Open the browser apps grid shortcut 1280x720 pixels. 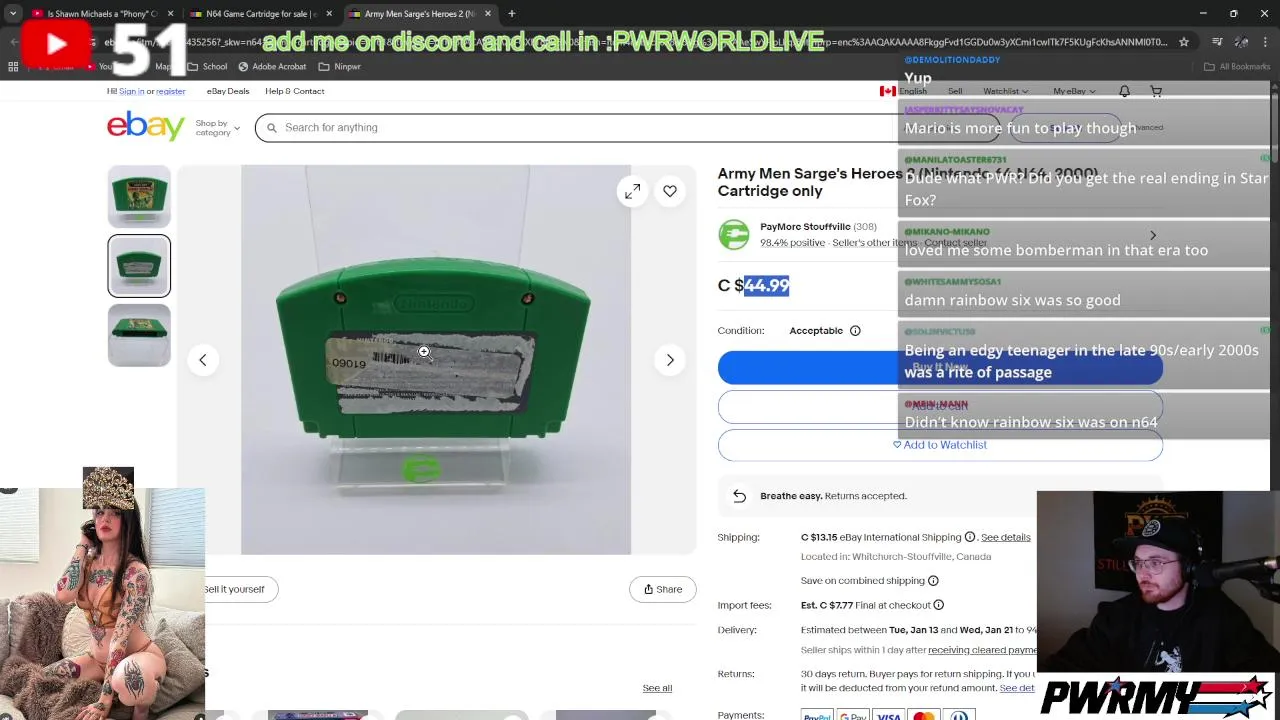click(13, 66)
